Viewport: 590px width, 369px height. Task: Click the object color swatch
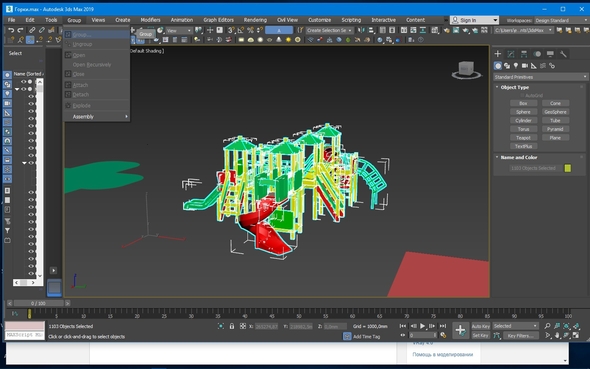567,168
